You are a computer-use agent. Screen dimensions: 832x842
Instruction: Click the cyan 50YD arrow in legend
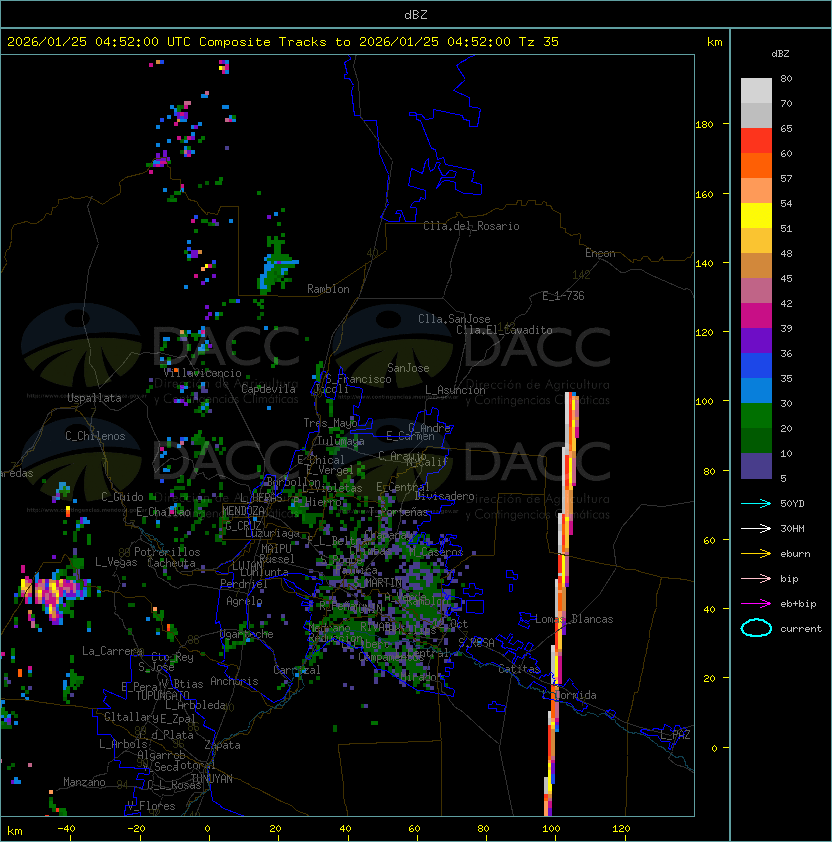756,503
